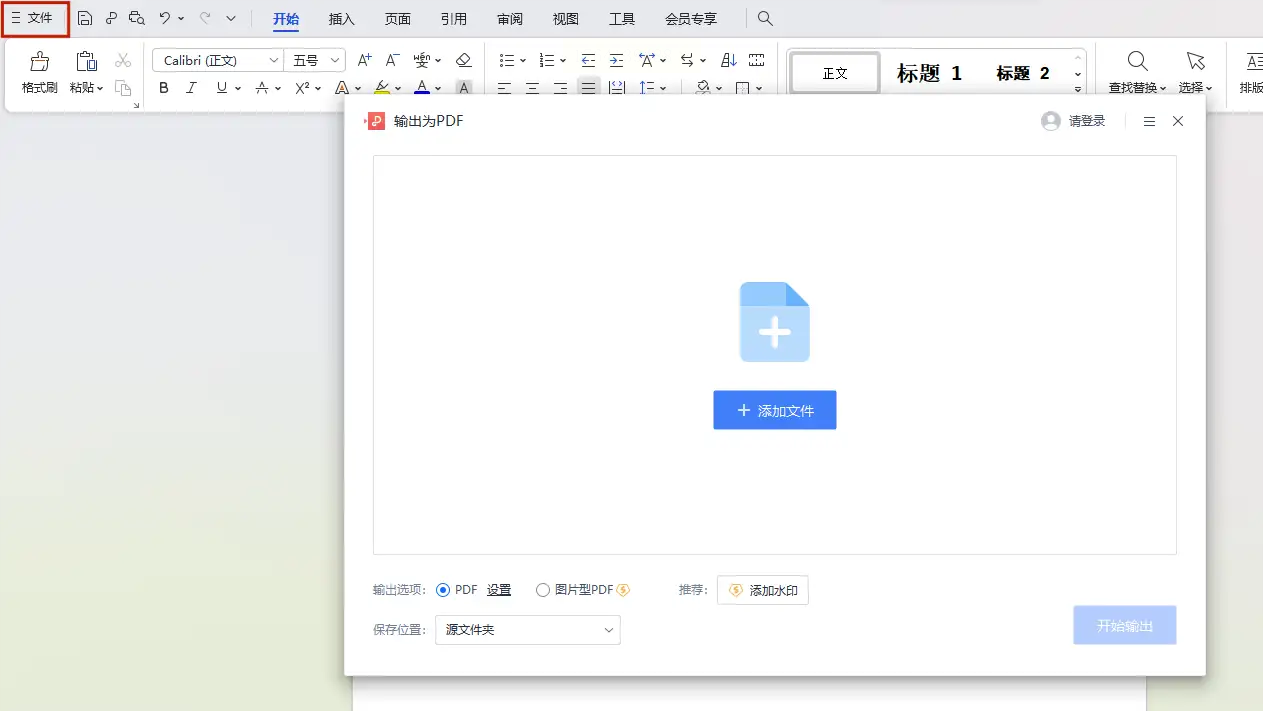Expand the 保存位置 源文件夹 dropdown
The width and height of the screenshot is (1263, 711).
(x=528, y=630)
